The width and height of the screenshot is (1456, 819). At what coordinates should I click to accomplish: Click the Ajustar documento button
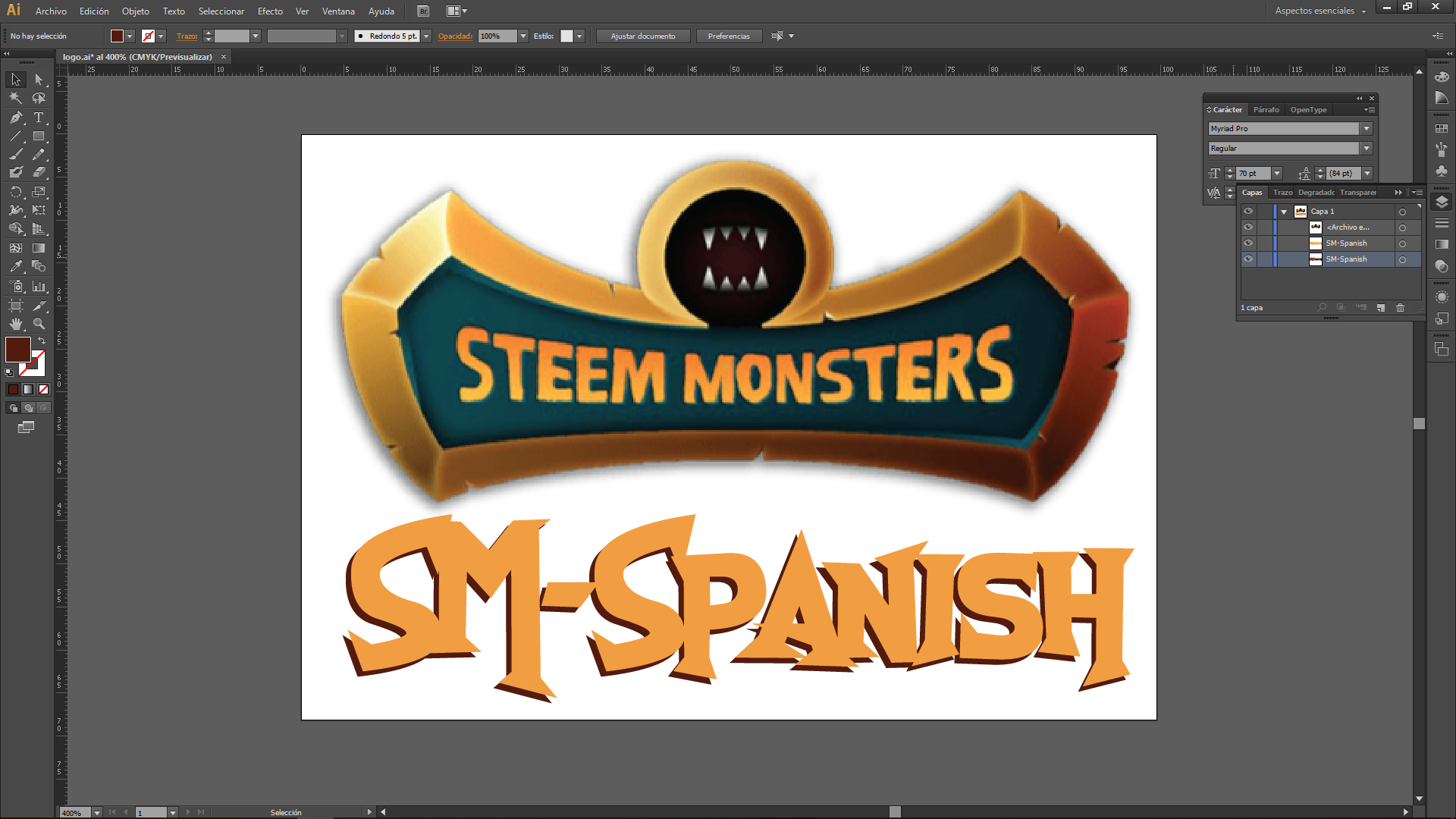[643, 36]
